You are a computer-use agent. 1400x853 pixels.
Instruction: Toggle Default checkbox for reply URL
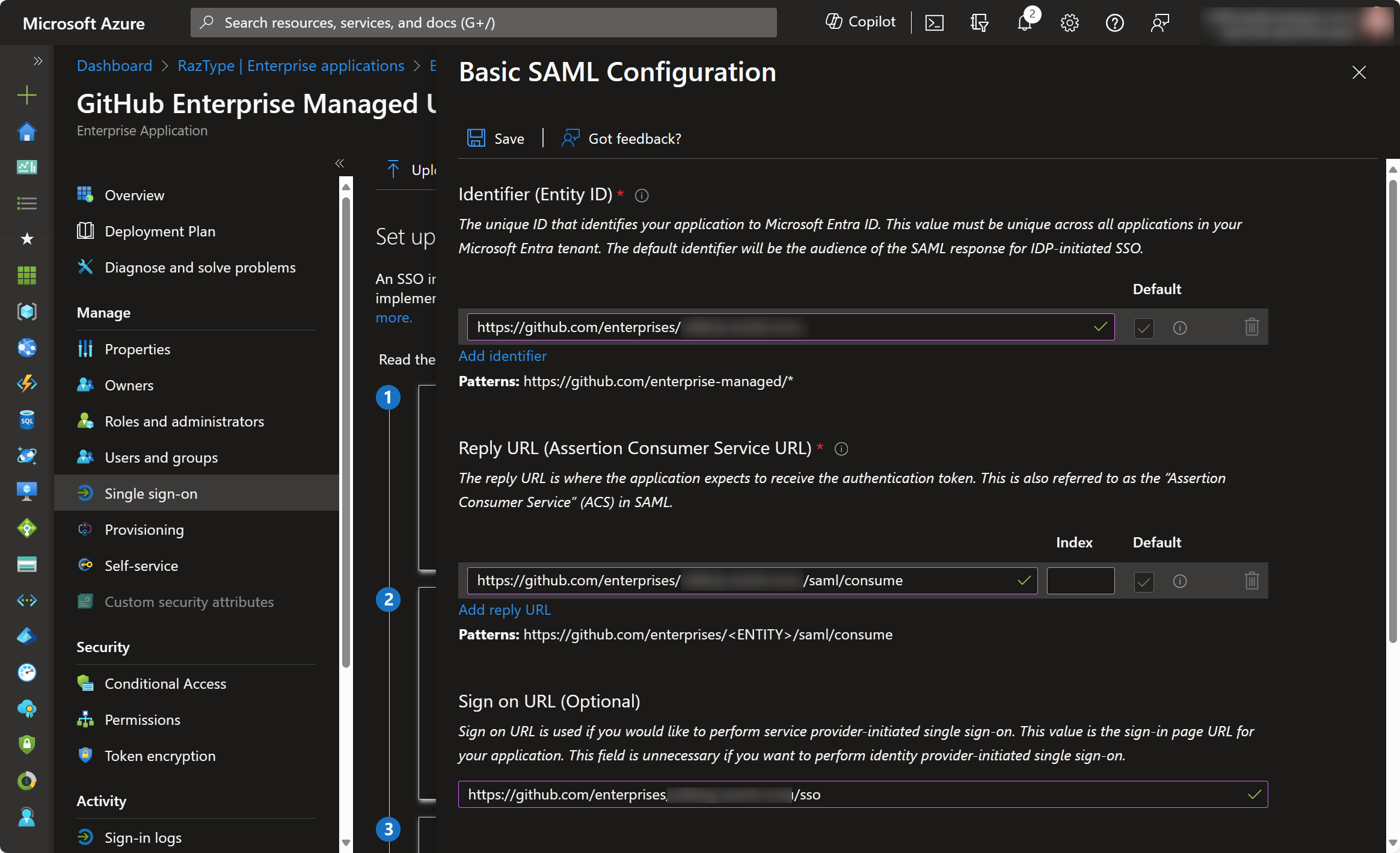[x=1144, y=581]
